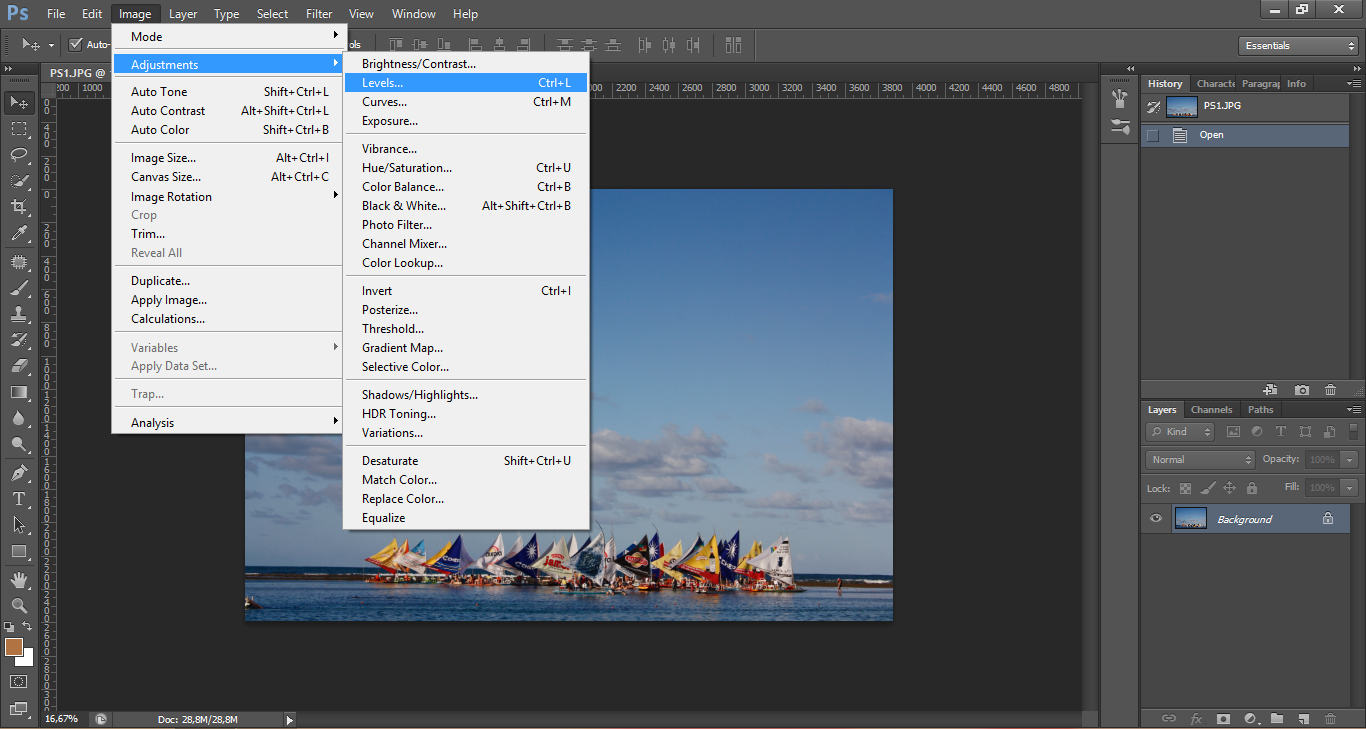Click the foreground color swatch

click(13, 647)
